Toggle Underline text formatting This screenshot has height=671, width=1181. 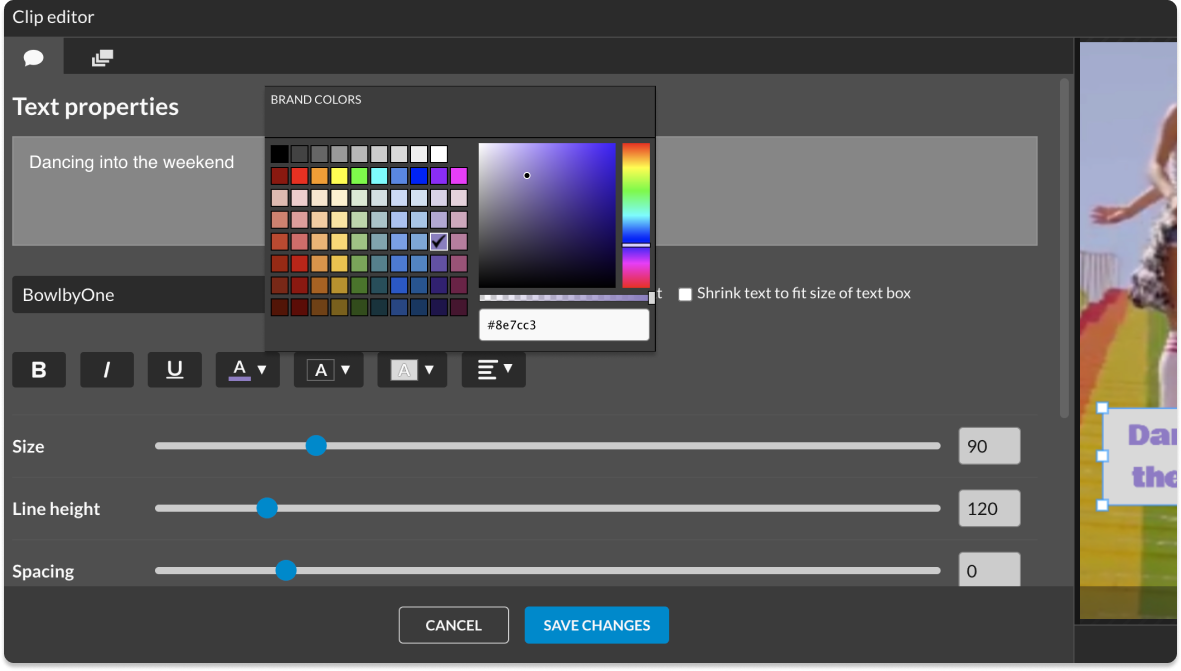coord(175,370)
